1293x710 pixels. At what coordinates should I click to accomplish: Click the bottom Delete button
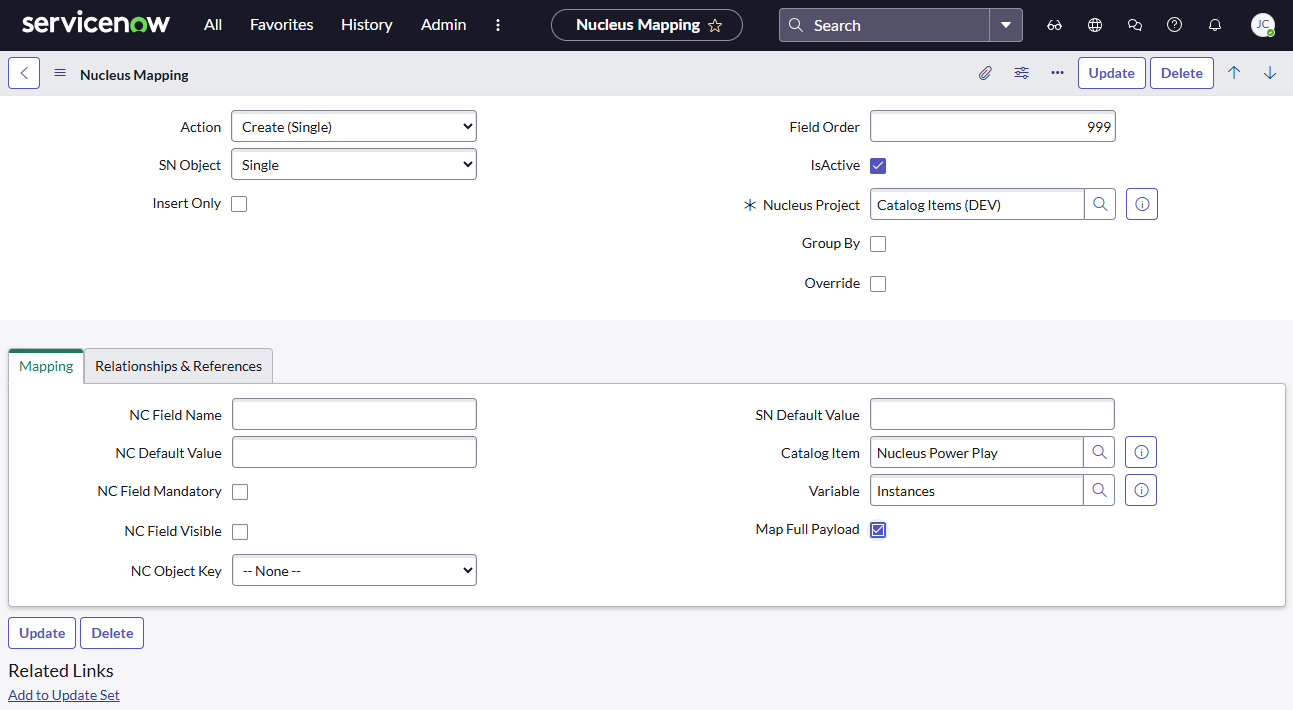(112, 633)
